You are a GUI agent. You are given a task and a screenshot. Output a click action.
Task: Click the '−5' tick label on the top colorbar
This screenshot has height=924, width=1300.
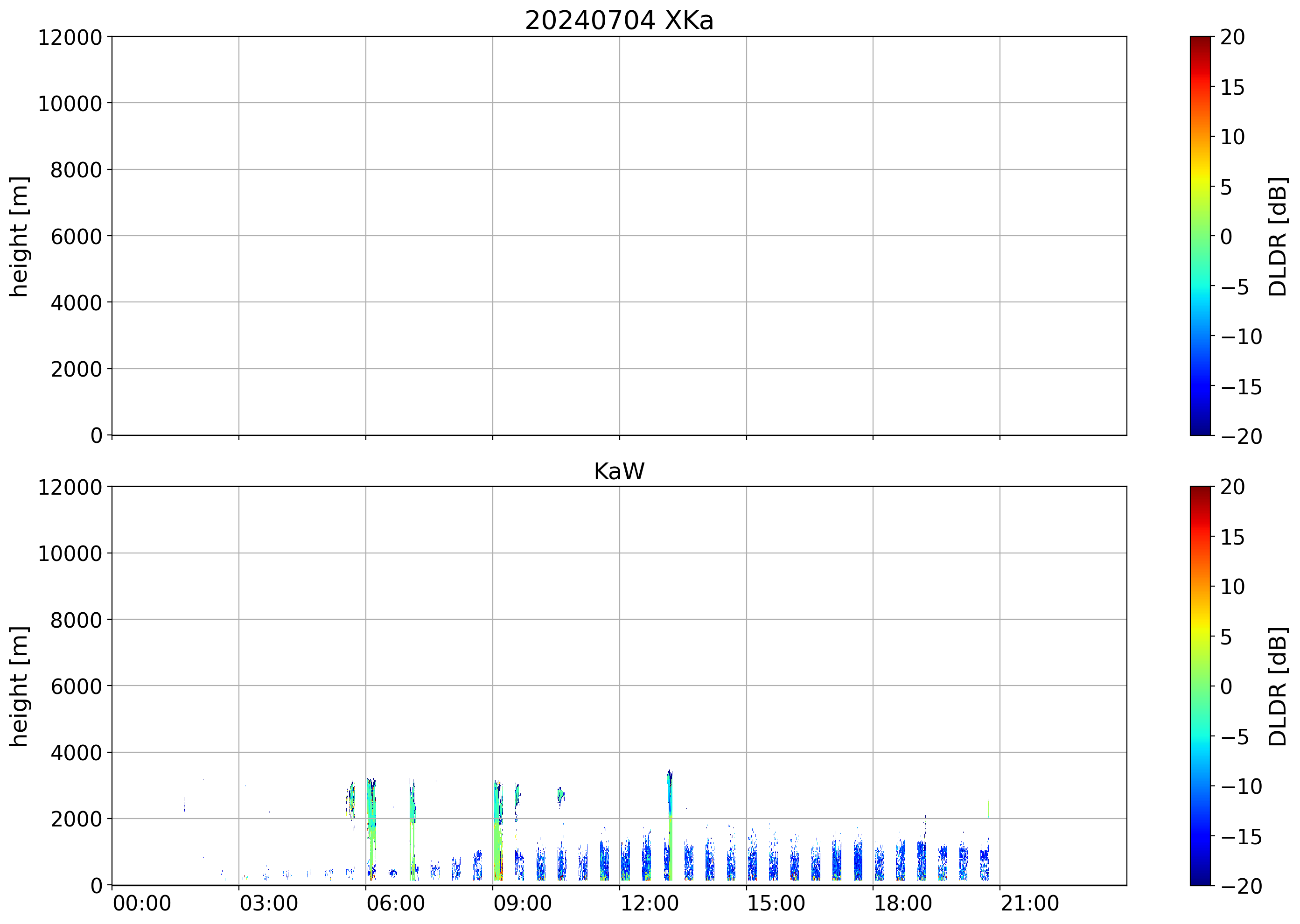(1234, 287)
